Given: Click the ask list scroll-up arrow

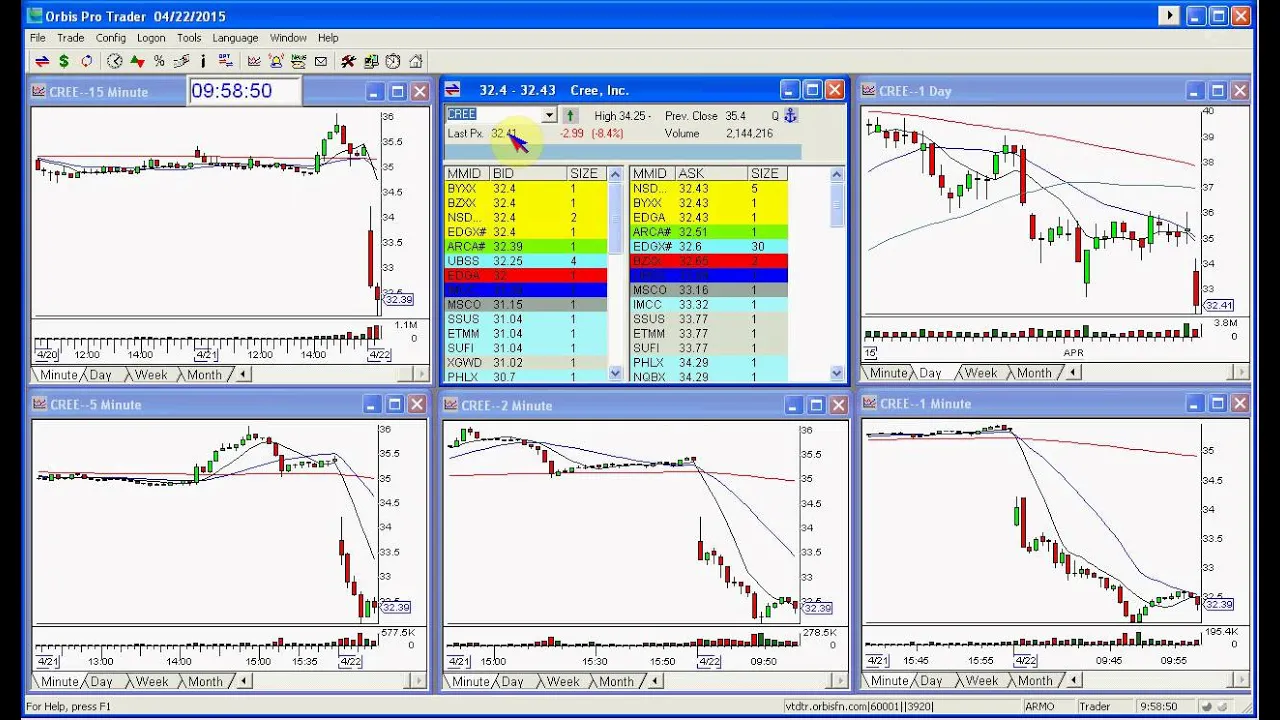Looking at the screenshot, I should click(837, 174).
